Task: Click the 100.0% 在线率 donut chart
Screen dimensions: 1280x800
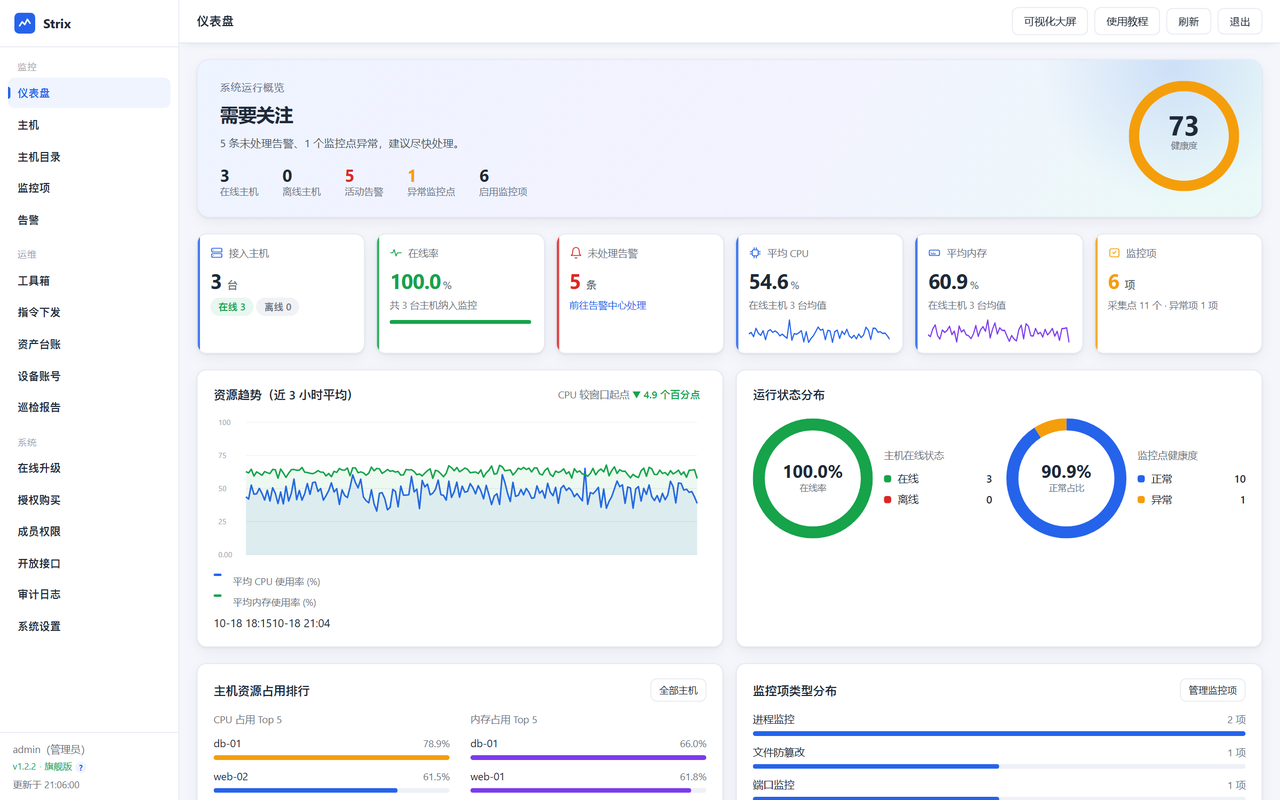Action: tap(813, 478)
